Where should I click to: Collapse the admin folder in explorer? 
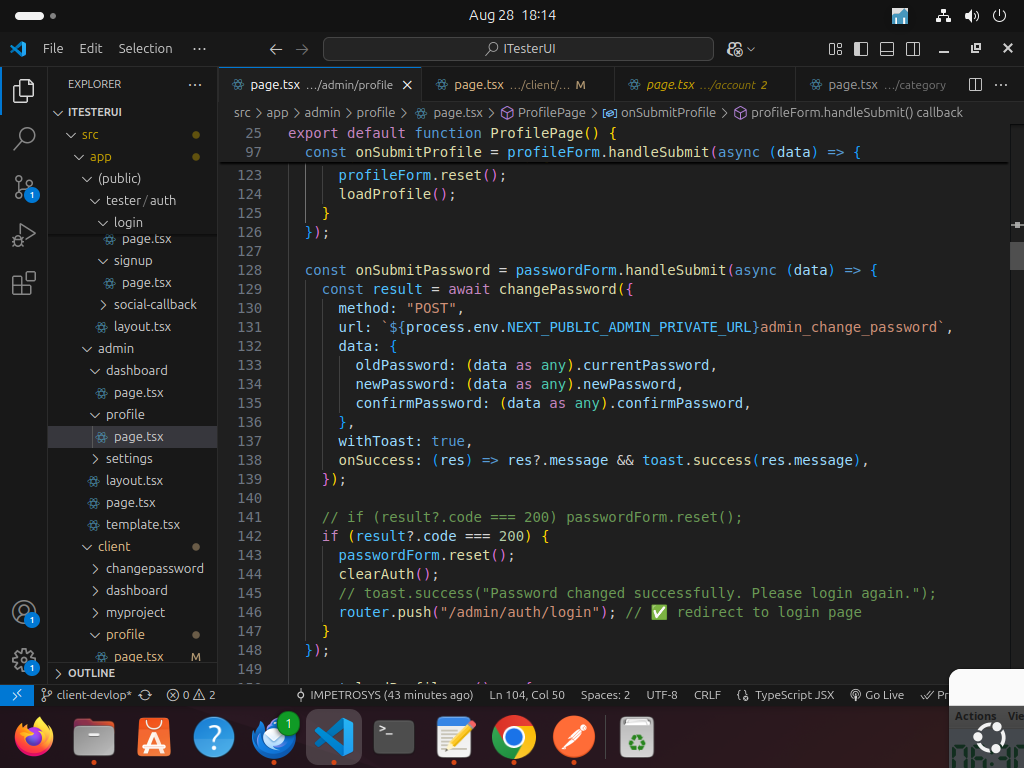click(x=115, y=348)
